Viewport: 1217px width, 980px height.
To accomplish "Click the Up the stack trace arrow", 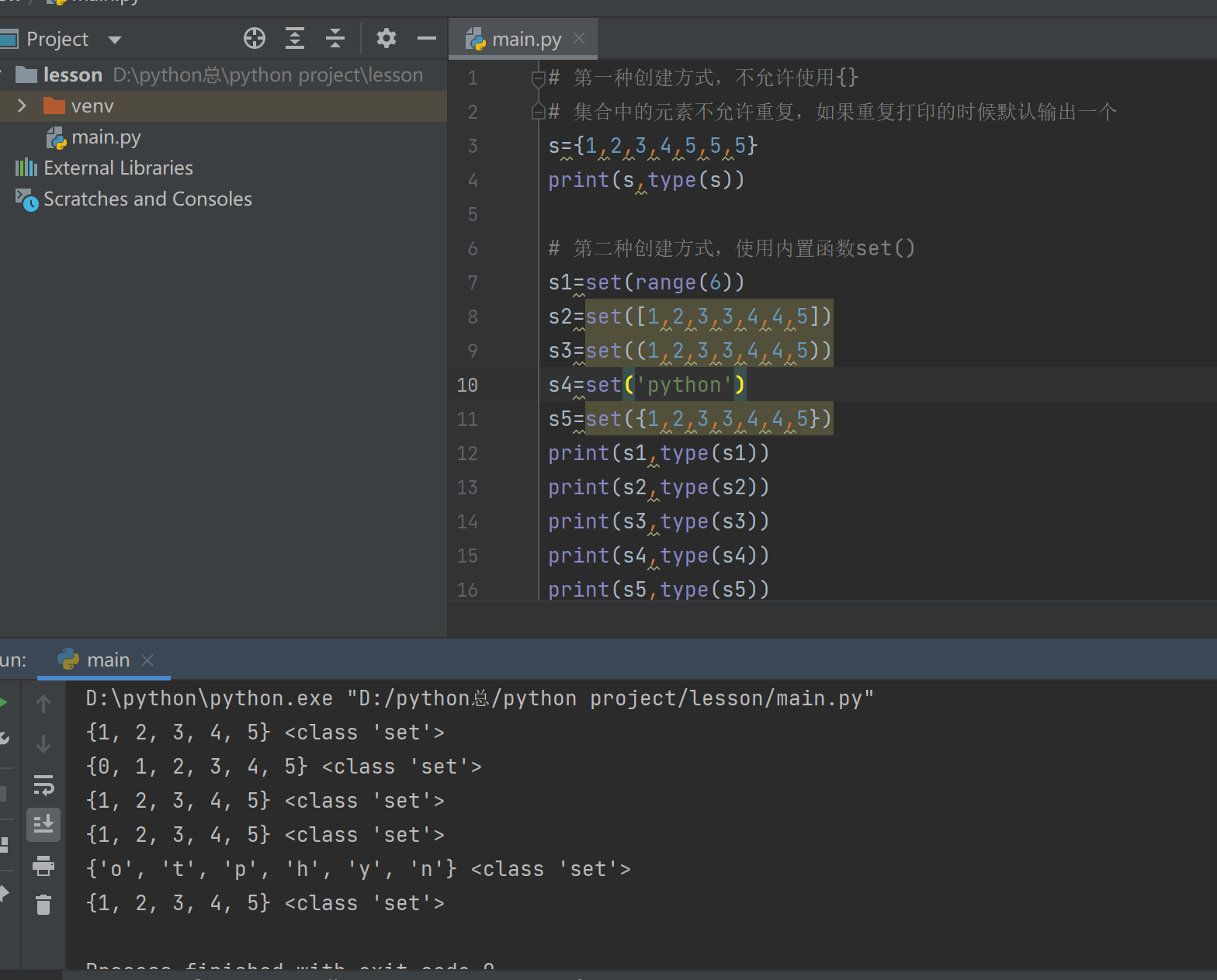I will tap(43, 704).
